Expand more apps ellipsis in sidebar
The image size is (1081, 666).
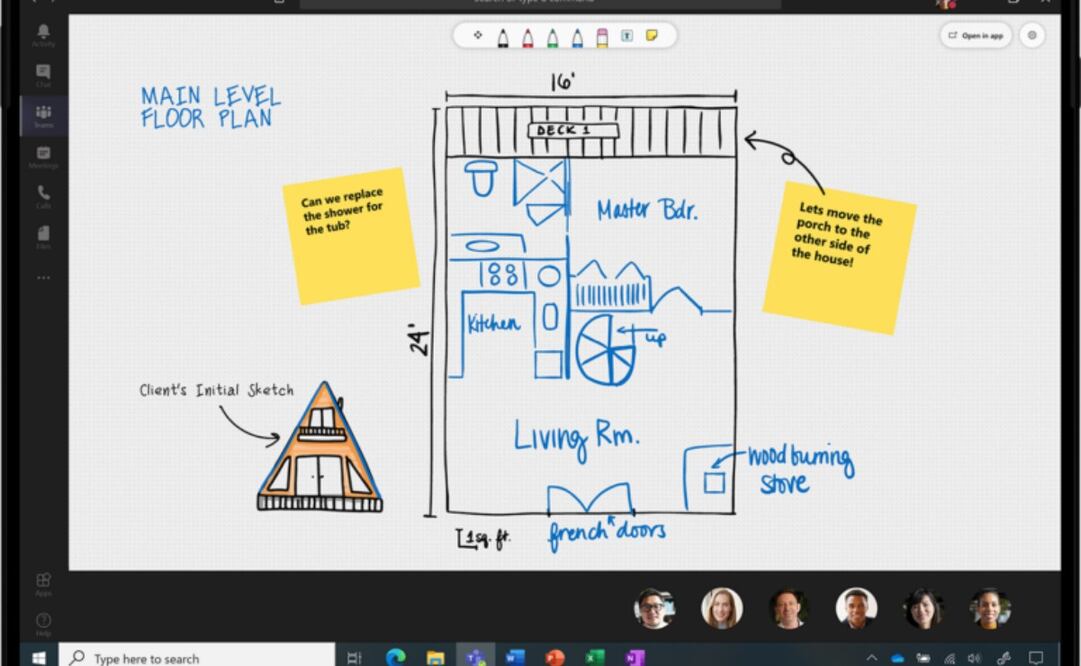[43, 277]
